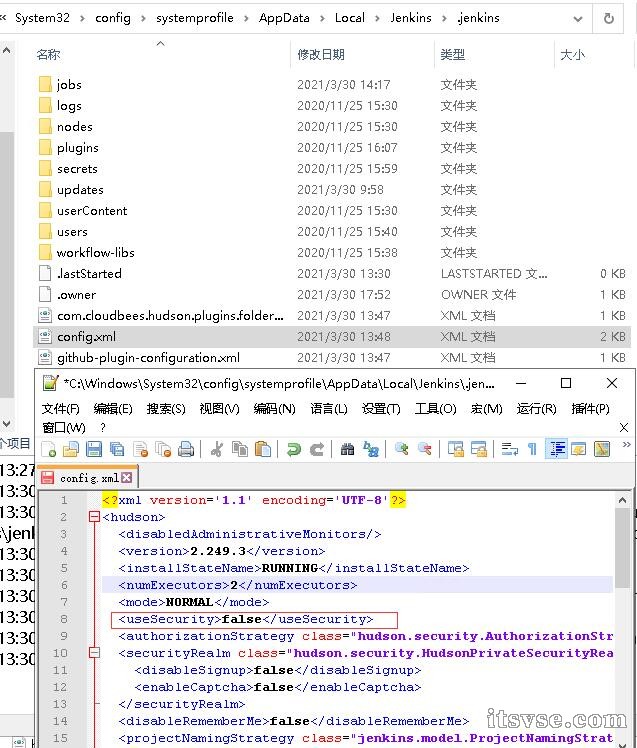The height and width of the screenshot is (748, 637).
Task: Undo last edit with green arrow
Action: (x=293, y=449)
